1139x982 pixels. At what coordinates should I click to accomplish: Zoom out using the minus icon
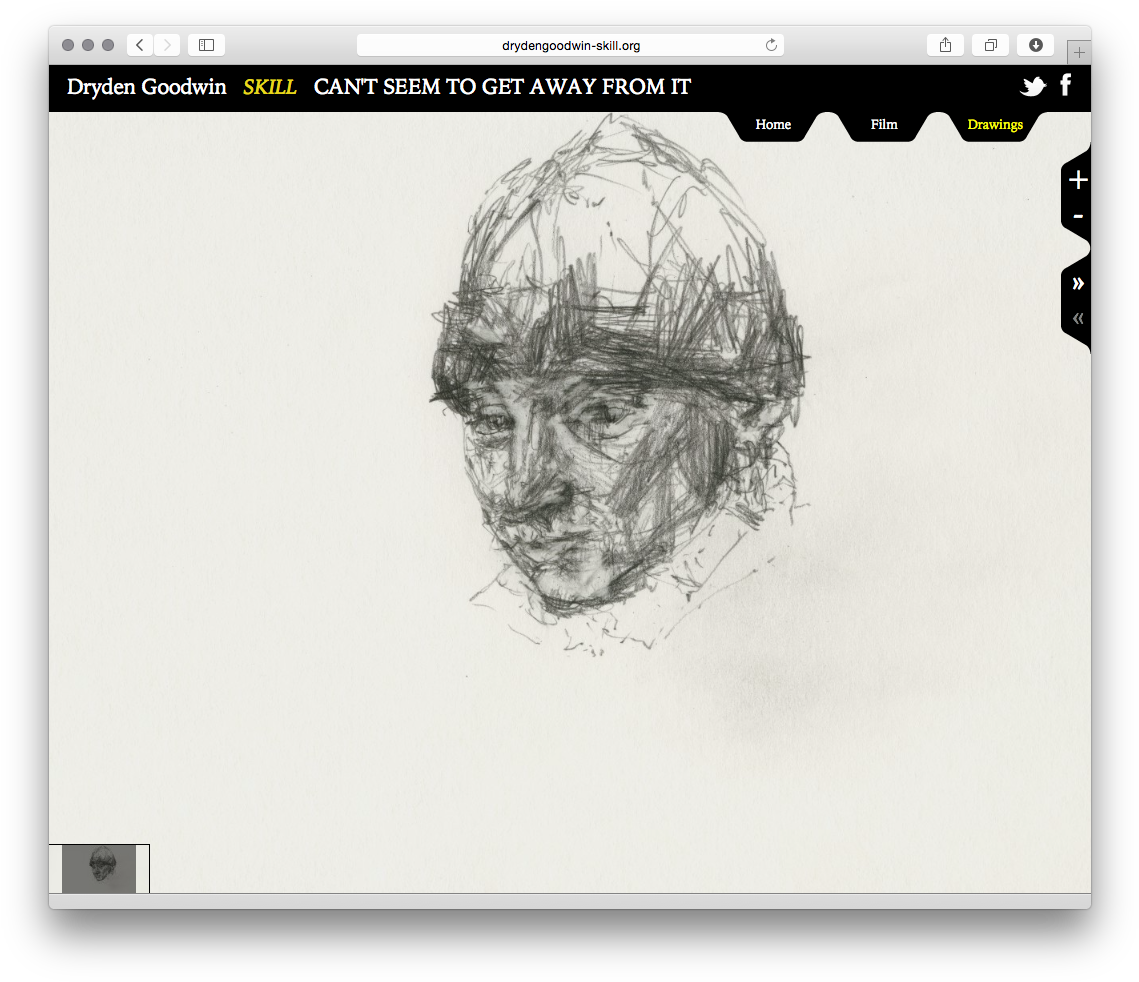pos(1077,216)
